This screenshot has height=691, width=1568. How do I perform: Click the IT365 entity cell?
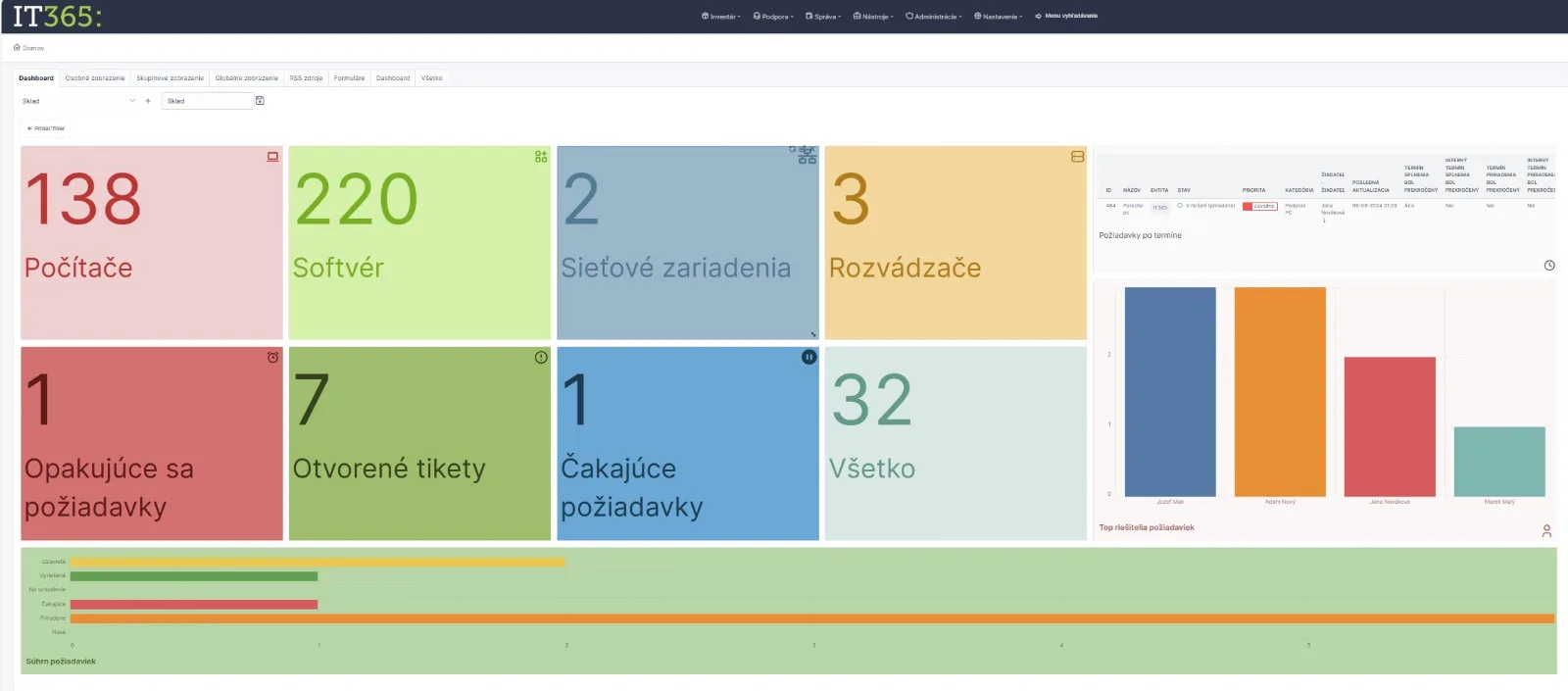coord(1160,208)
